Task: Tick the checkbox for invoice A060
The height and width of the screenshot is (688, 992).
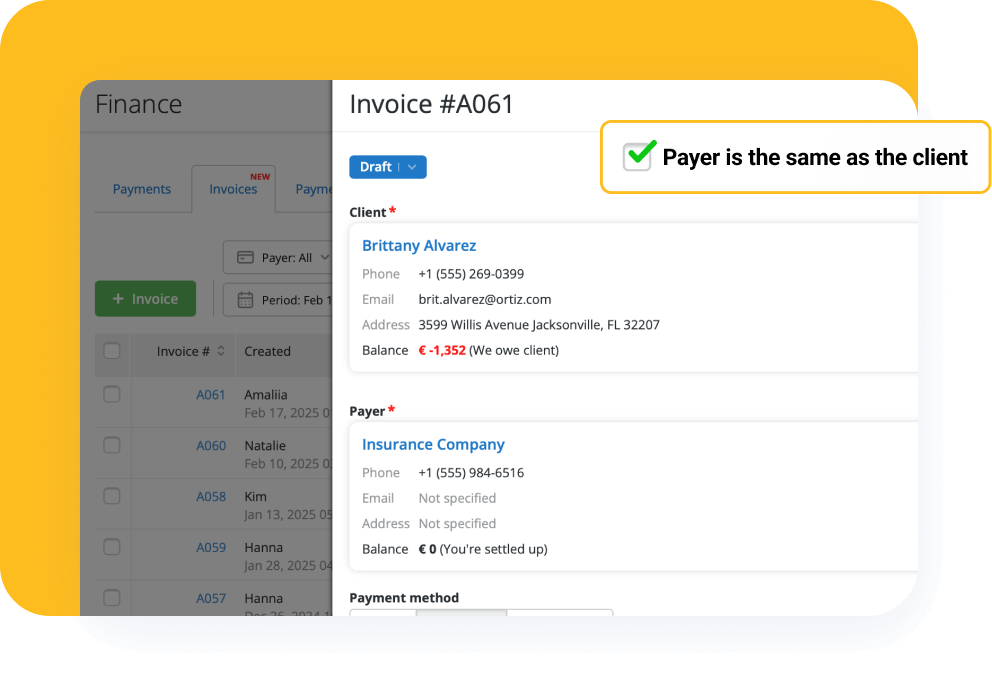Action: coord(111,445)
